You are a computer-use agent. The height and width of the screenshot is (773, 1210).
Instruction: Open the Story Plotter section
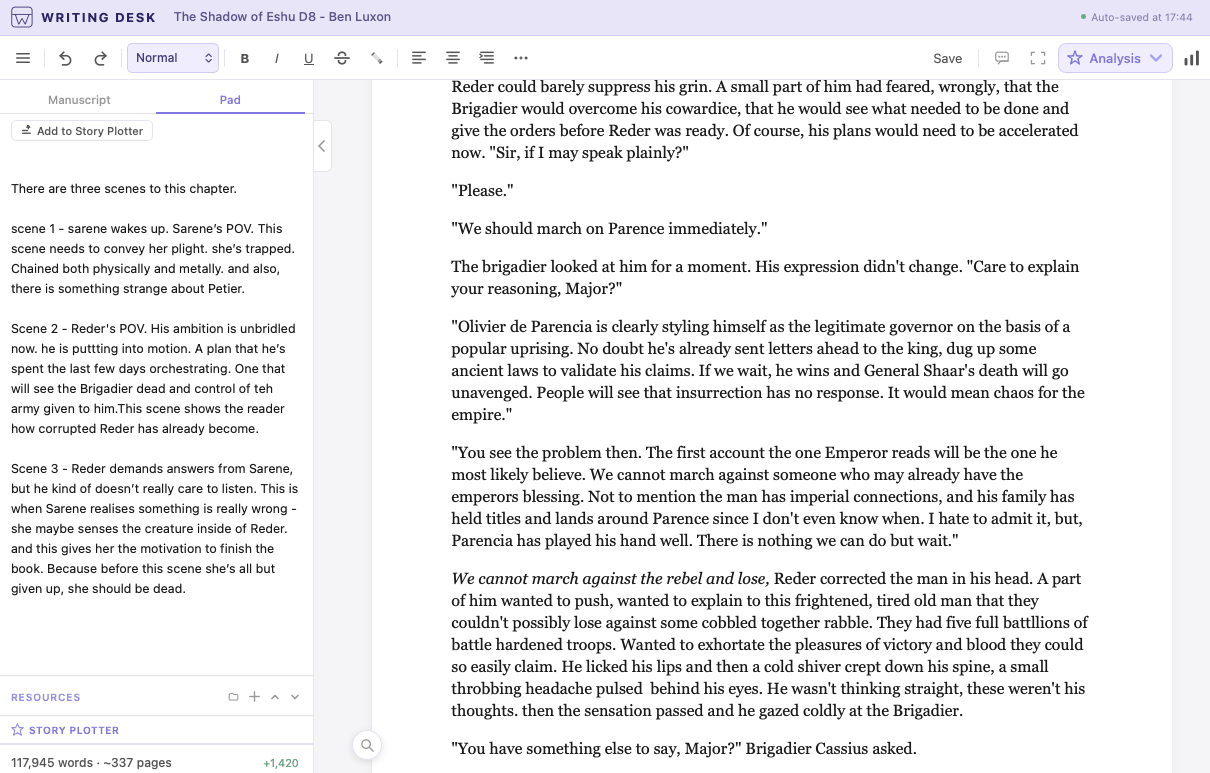[x=65, y=730]
